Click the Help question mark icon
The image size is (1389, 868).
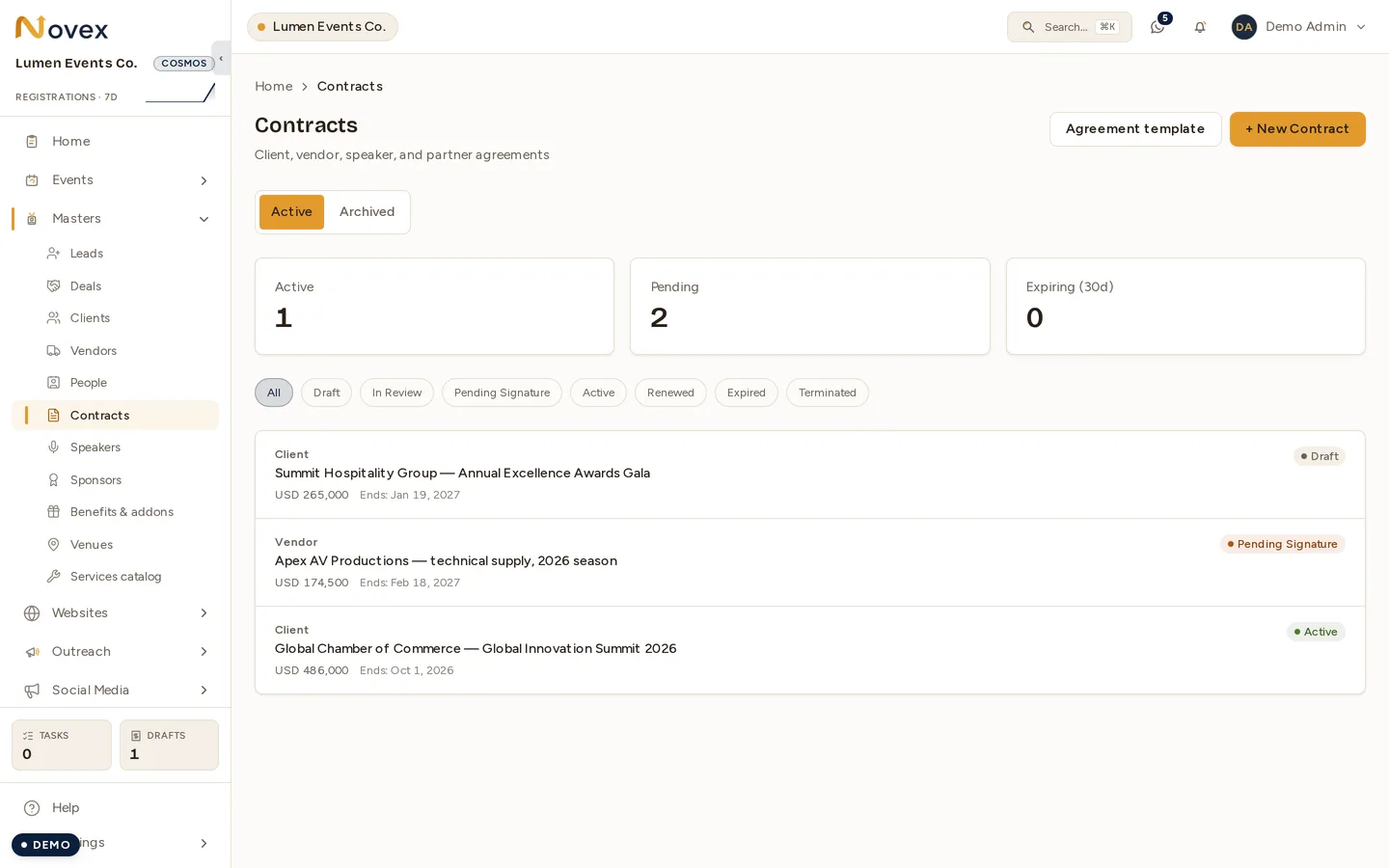pyautogui.click(x=32, y=808)
